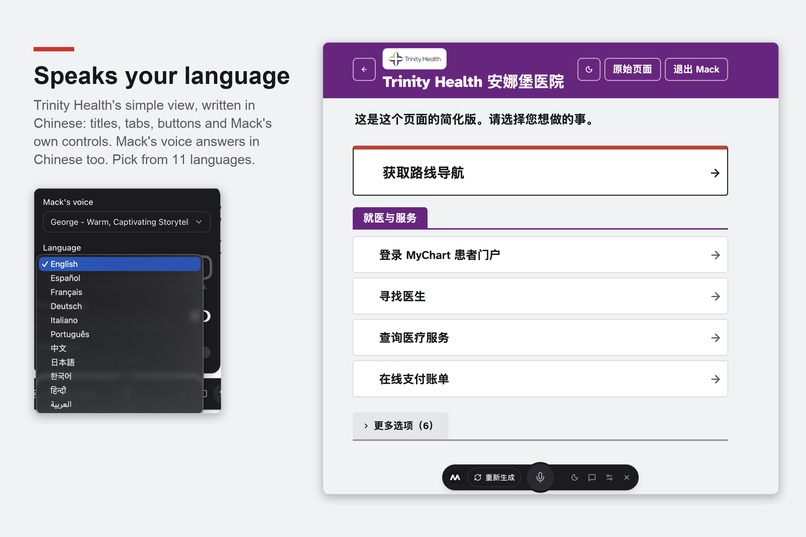Click the Language label in the settings panel
The image size is (806, 537).
[62, 248]
